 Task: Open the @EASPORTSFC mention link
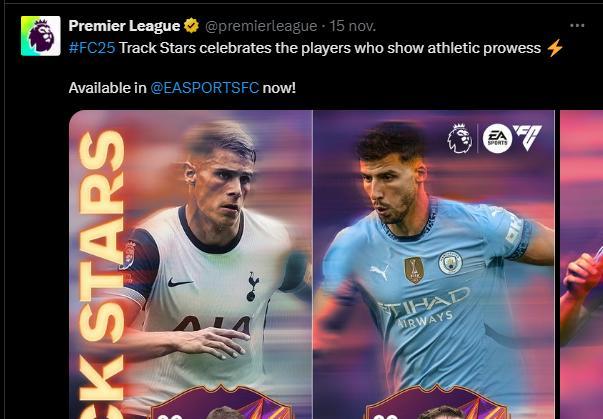click(205, 88)
